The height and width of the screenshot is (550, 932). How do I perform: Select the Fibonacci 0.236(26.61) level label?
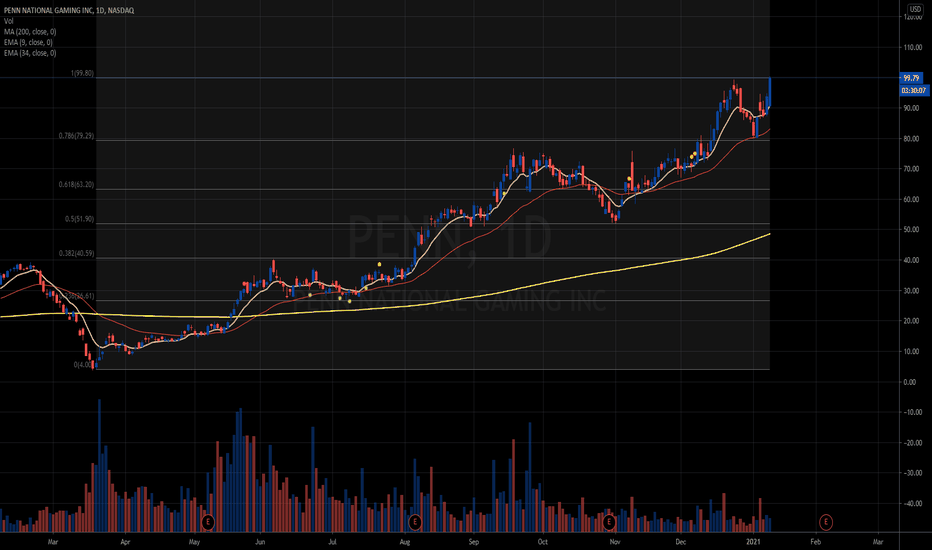point(76,296)
